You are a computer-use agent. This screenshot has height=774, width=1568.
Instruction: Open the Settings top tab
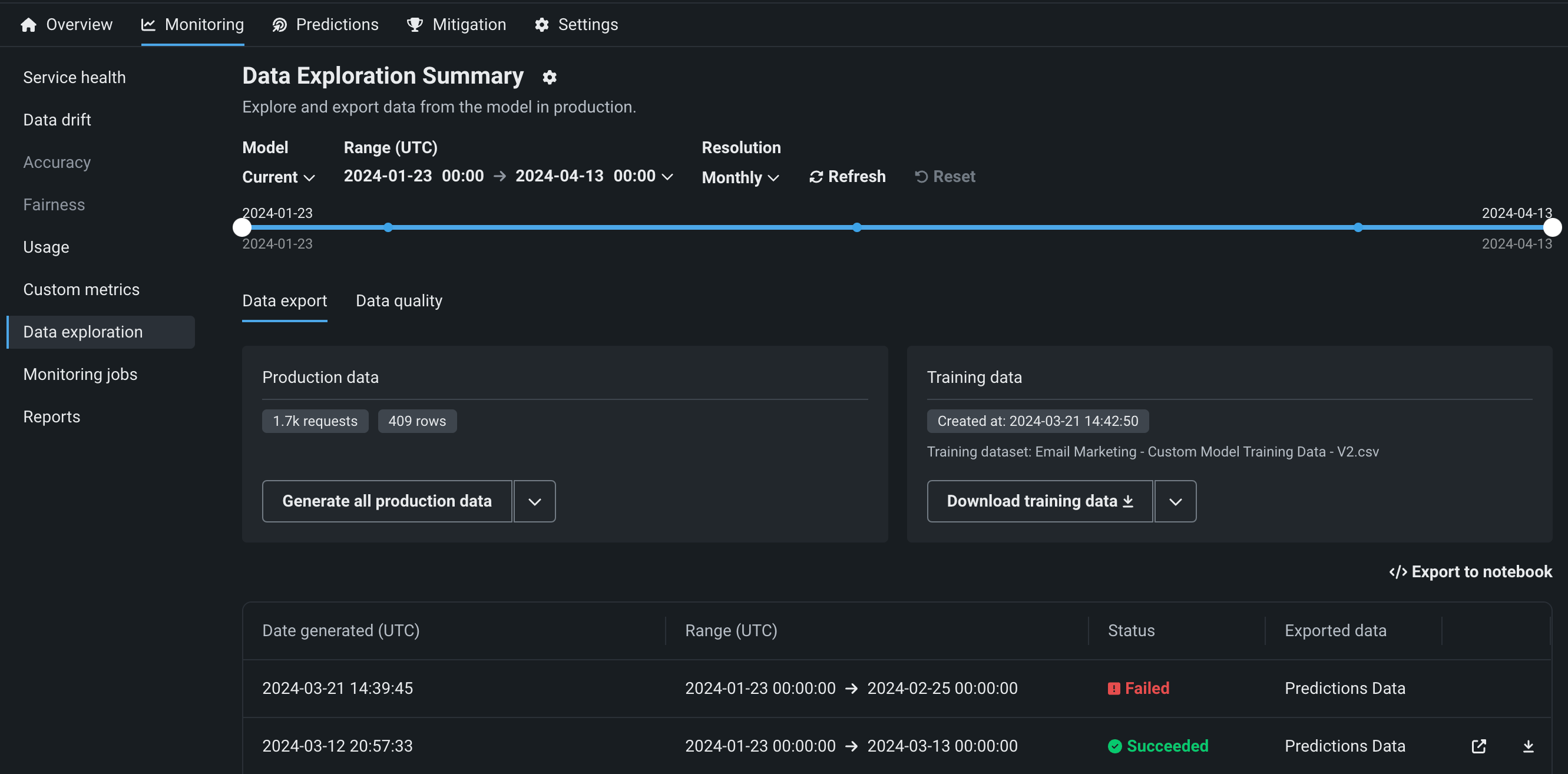[576, 24]
